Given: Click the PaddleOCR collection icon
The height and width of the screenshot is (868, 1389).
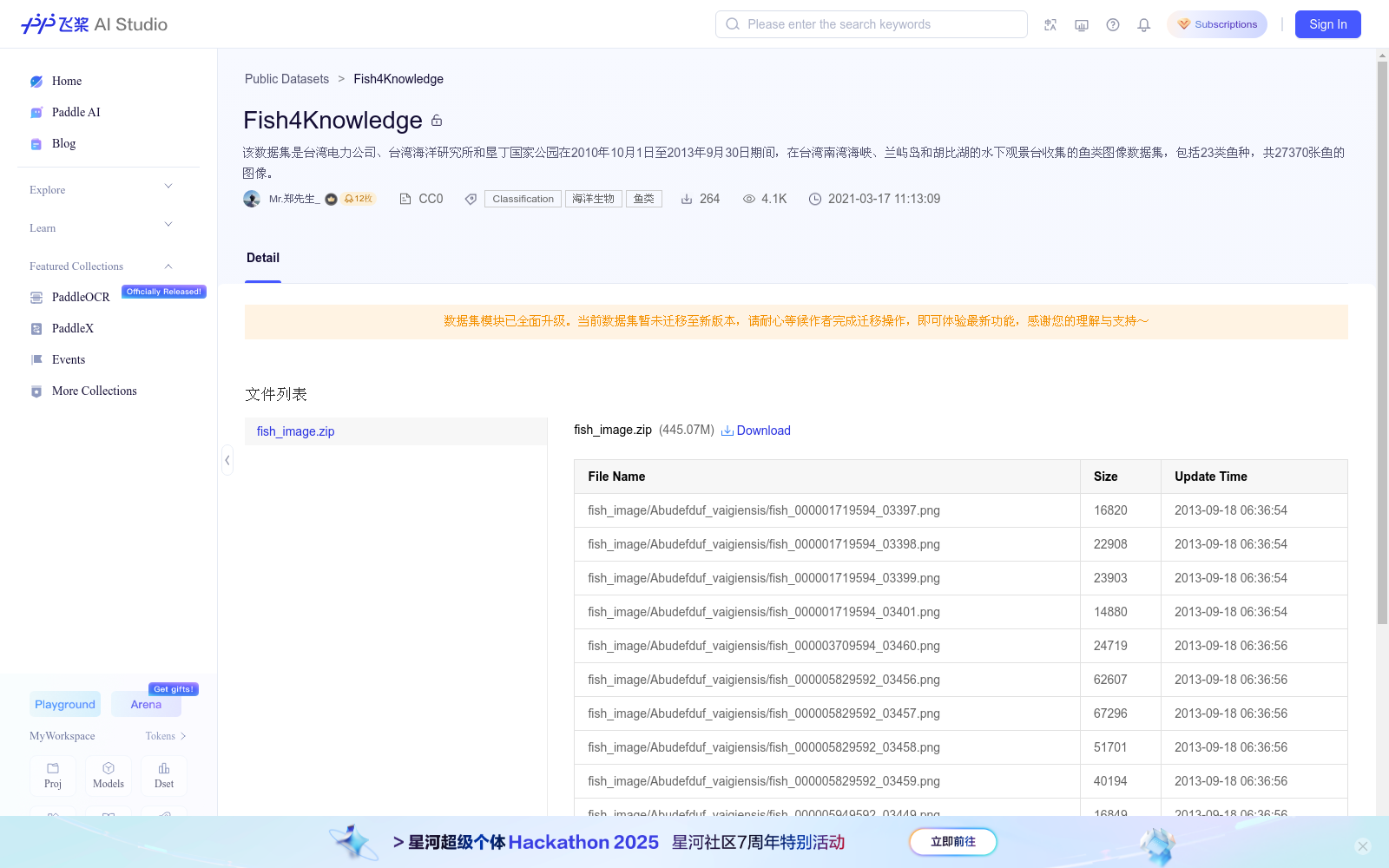Looking at the screenshot, I should (x=36, y=298).
